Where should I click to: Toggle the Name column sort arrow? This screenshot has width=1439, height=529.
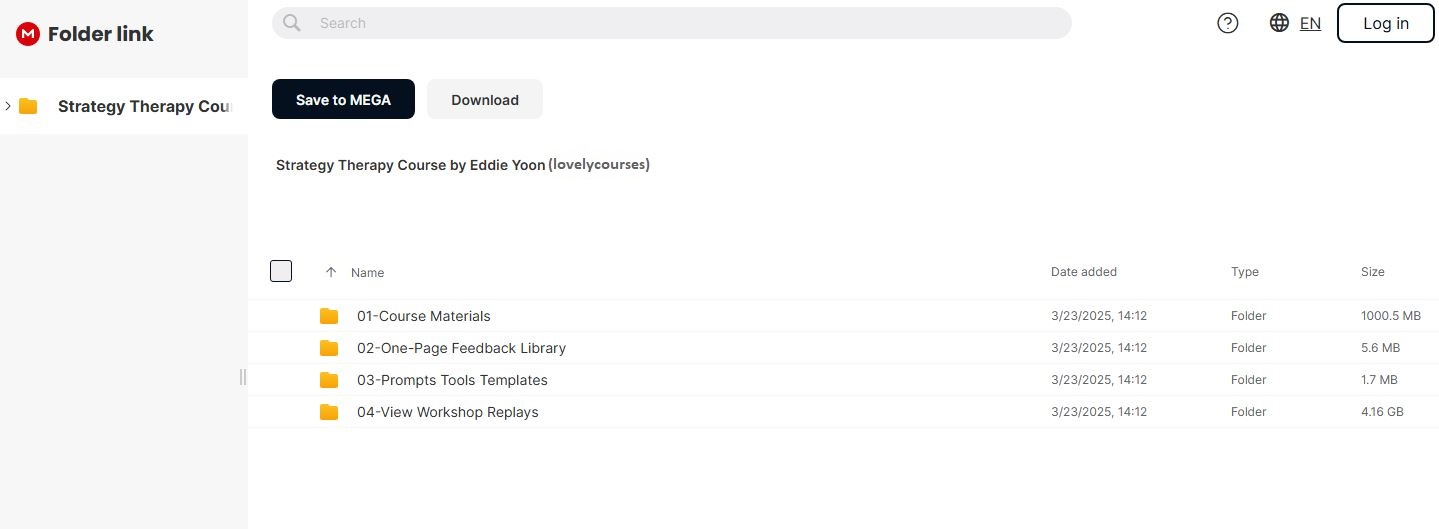(x=331, y=272)
